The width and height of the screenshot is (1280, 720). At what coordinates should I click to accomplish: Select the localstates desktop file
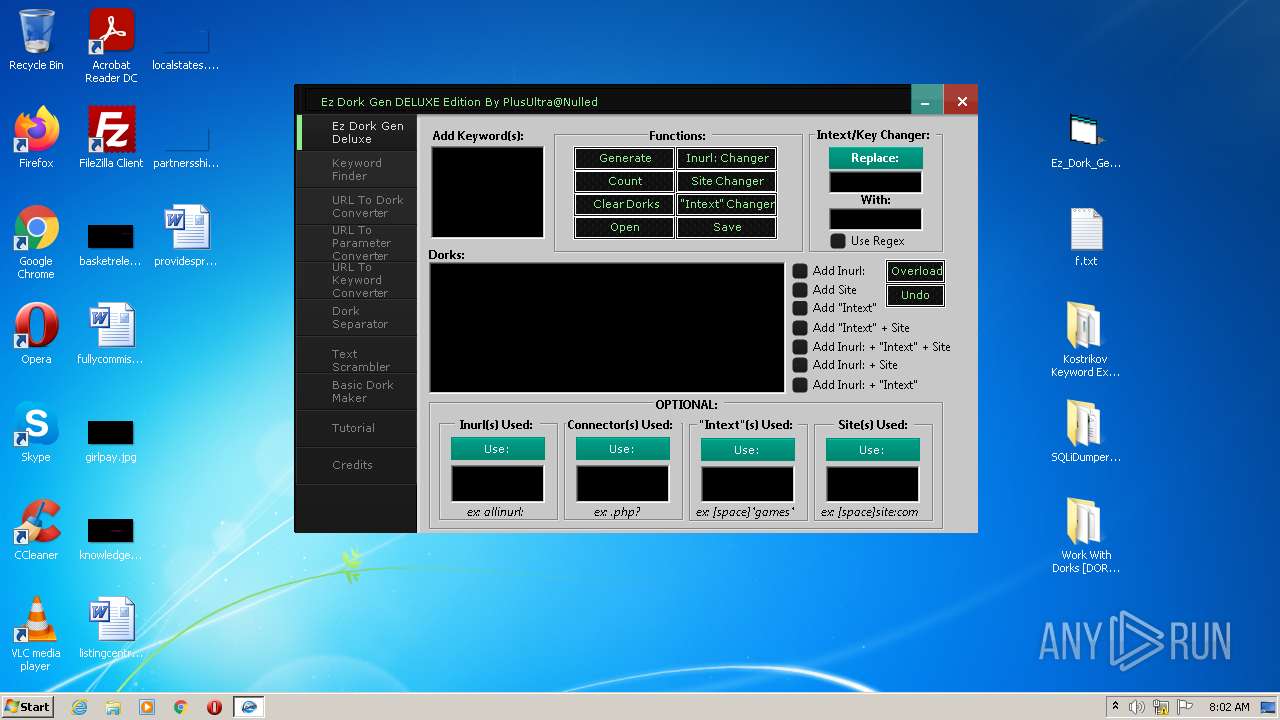click(186, 50)
